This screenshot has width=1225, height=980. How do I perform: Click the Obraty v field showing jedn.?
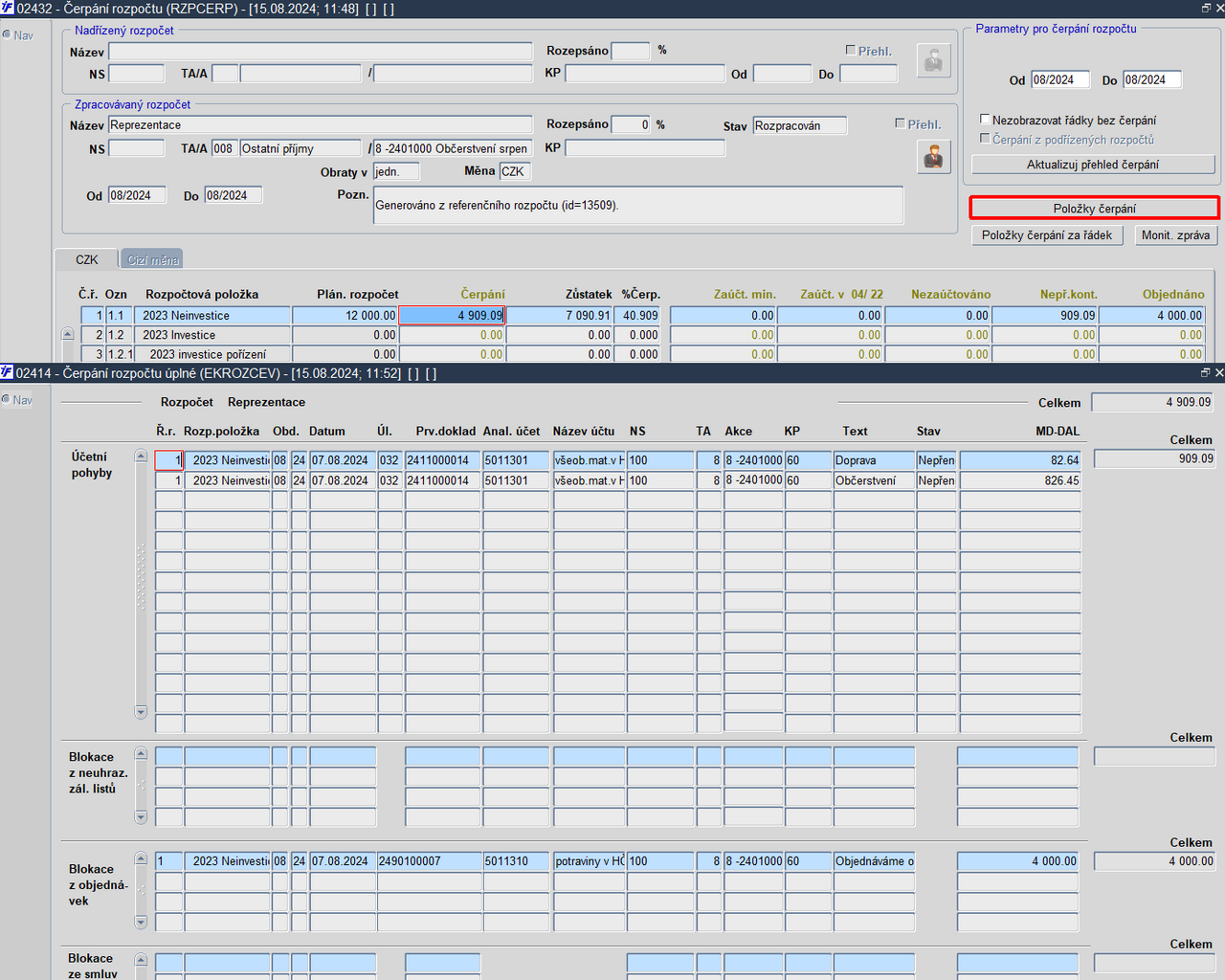[x=396, y=172]
